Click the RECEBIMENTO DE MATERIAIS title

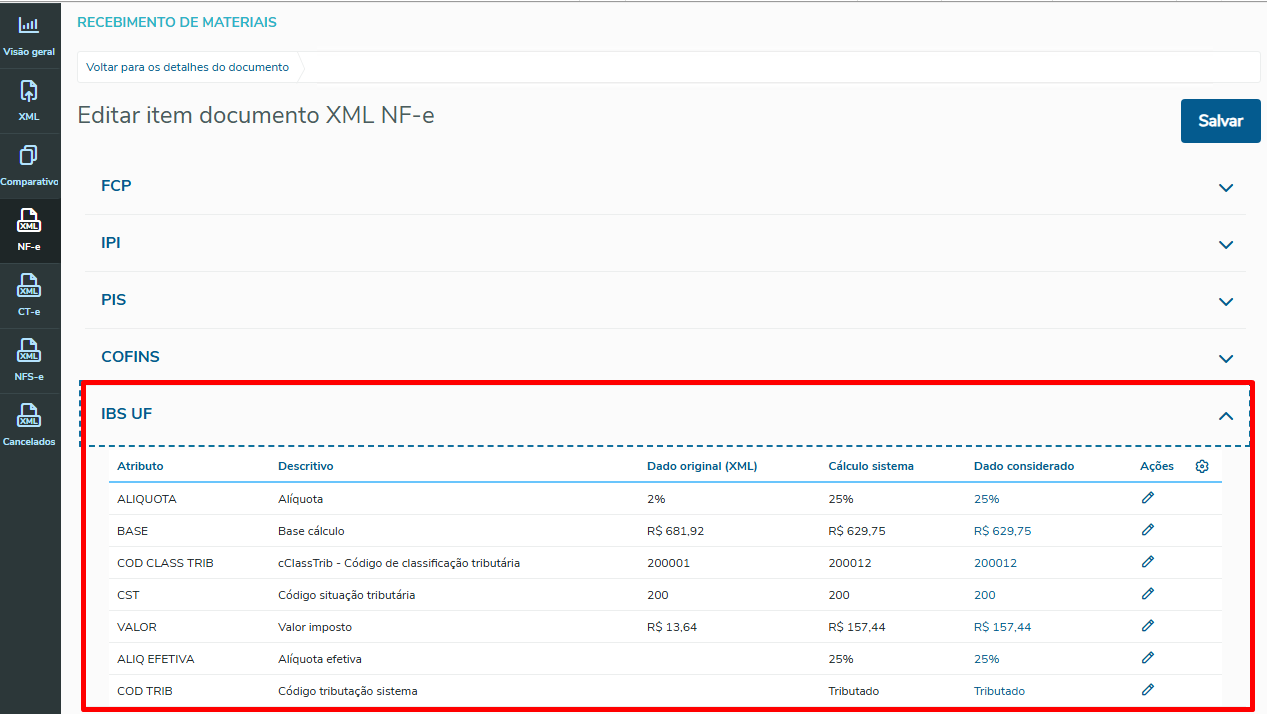click(177, 22)
